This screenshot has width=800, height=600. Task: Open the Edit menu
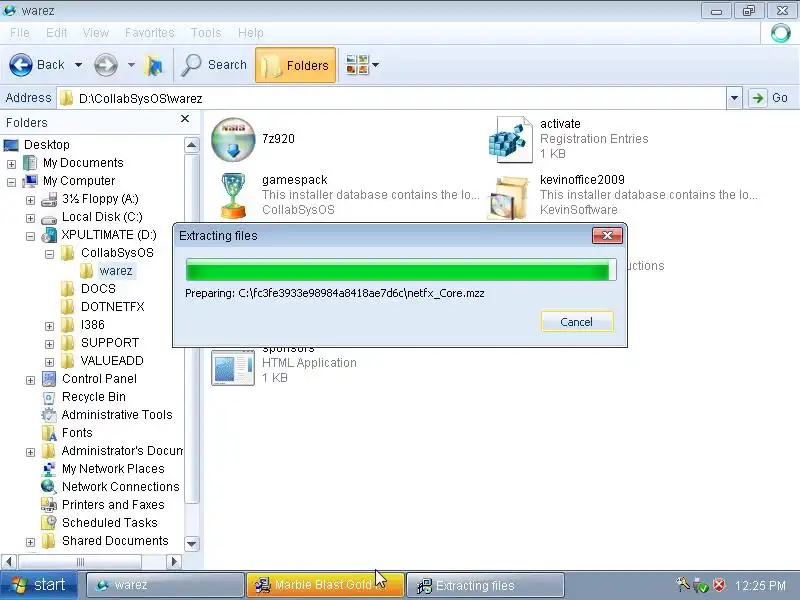56,33
